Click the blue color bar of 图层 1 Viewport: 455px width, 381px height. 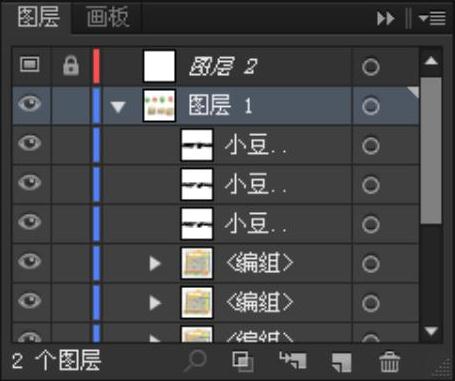(96, 106)
